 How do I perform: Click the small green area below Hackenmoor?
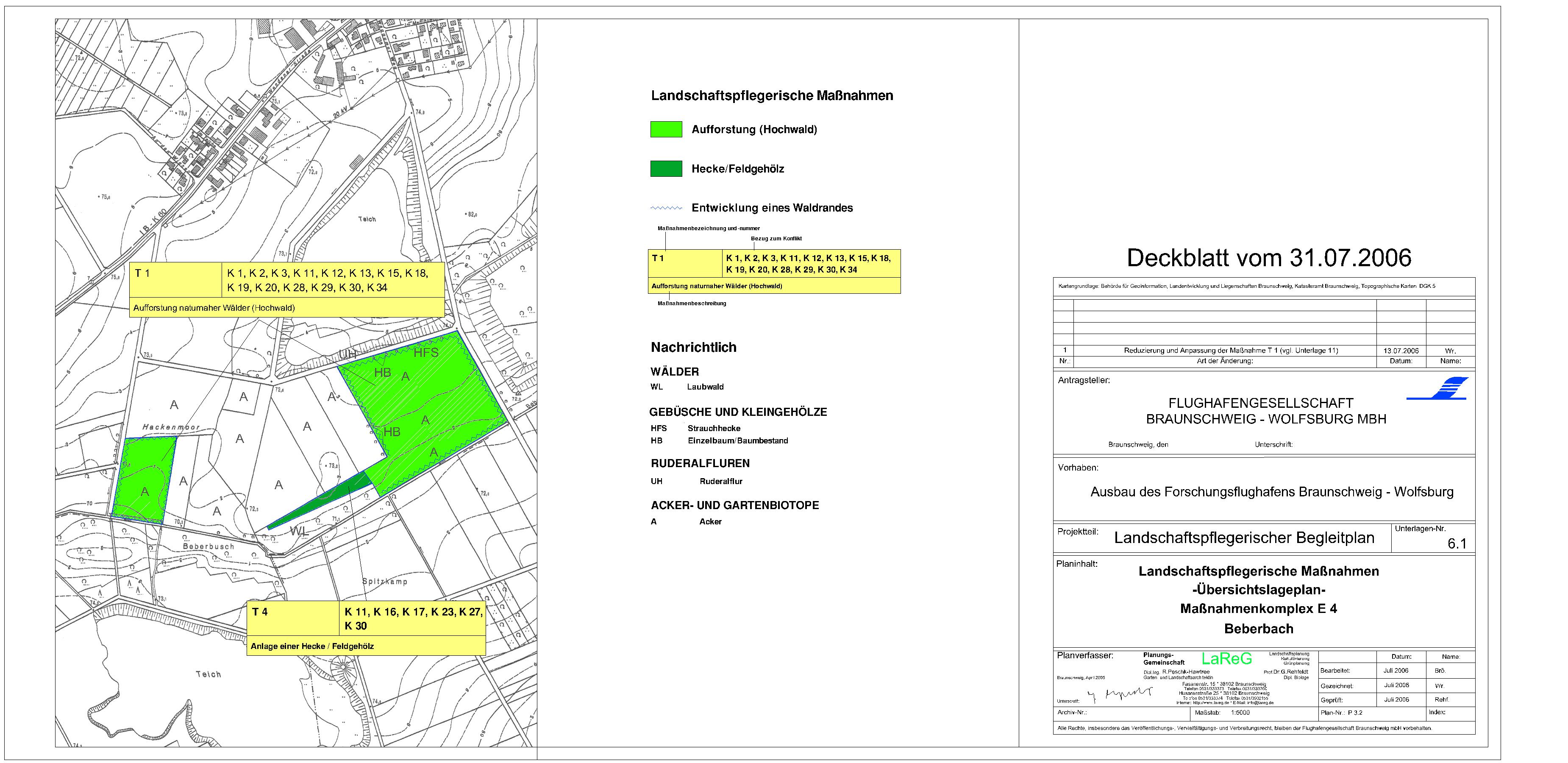[144, 481]
